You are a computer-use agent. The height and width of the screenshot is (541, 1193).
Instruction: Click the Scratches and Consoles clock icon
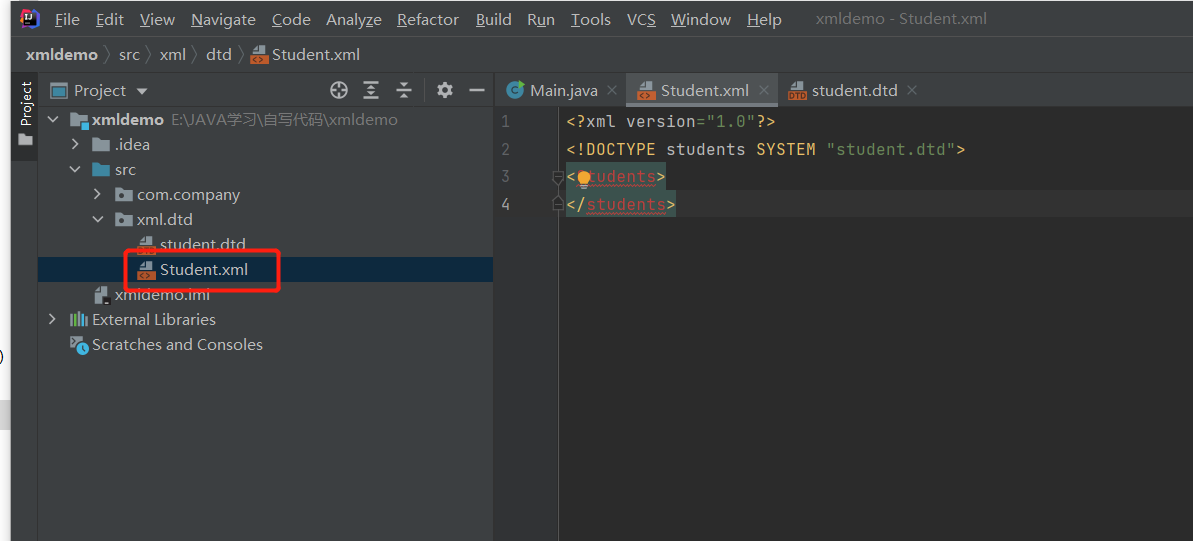click(79, 345)
